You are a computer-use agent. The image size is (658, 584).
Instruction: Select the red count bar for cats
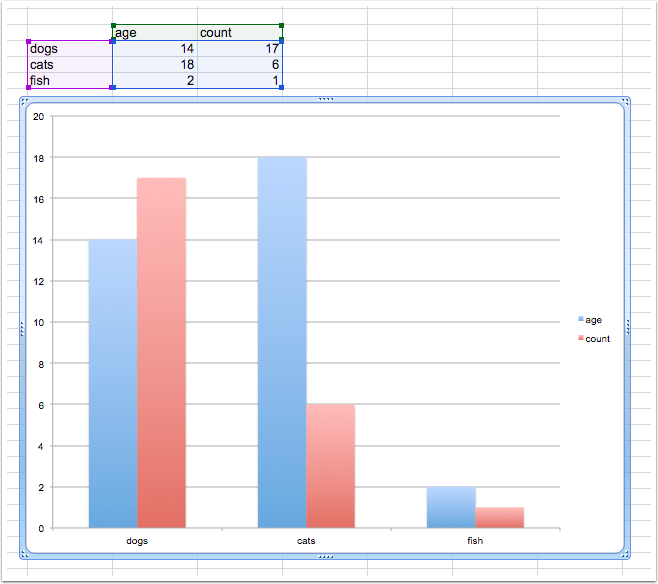(x=330, y=465)
